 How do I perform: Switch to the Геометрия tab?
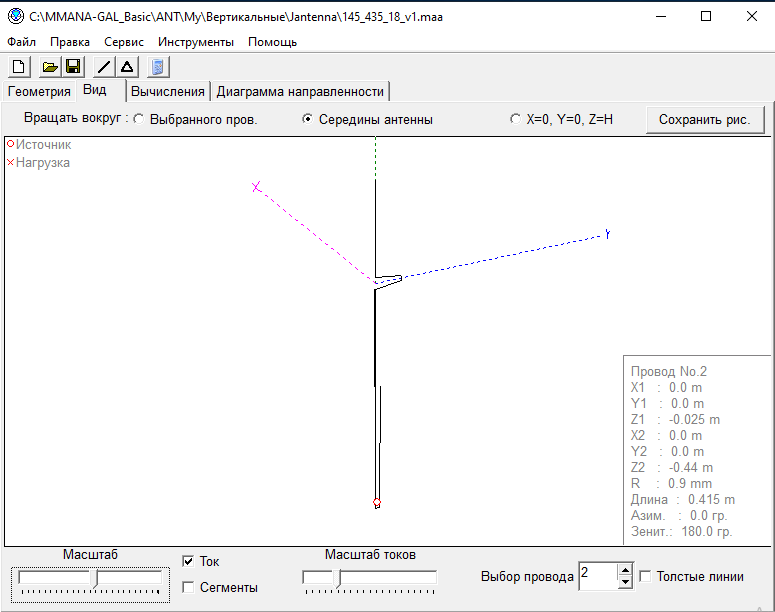tap(39, 91)
